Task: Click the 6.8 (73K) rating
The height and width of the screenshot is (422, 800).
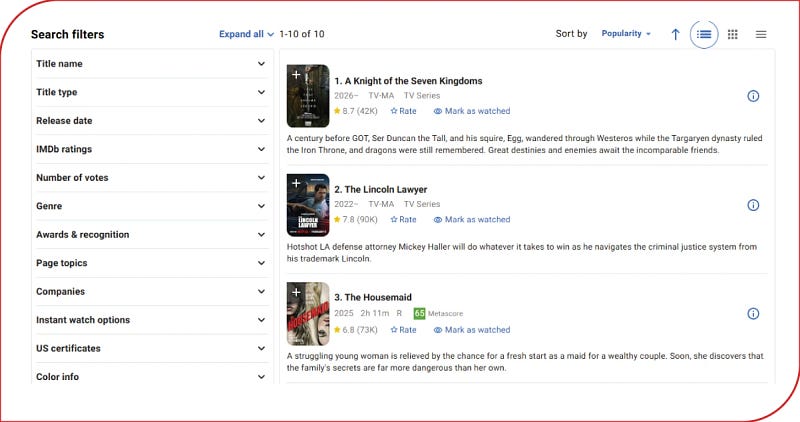Action: click(356, 330)
